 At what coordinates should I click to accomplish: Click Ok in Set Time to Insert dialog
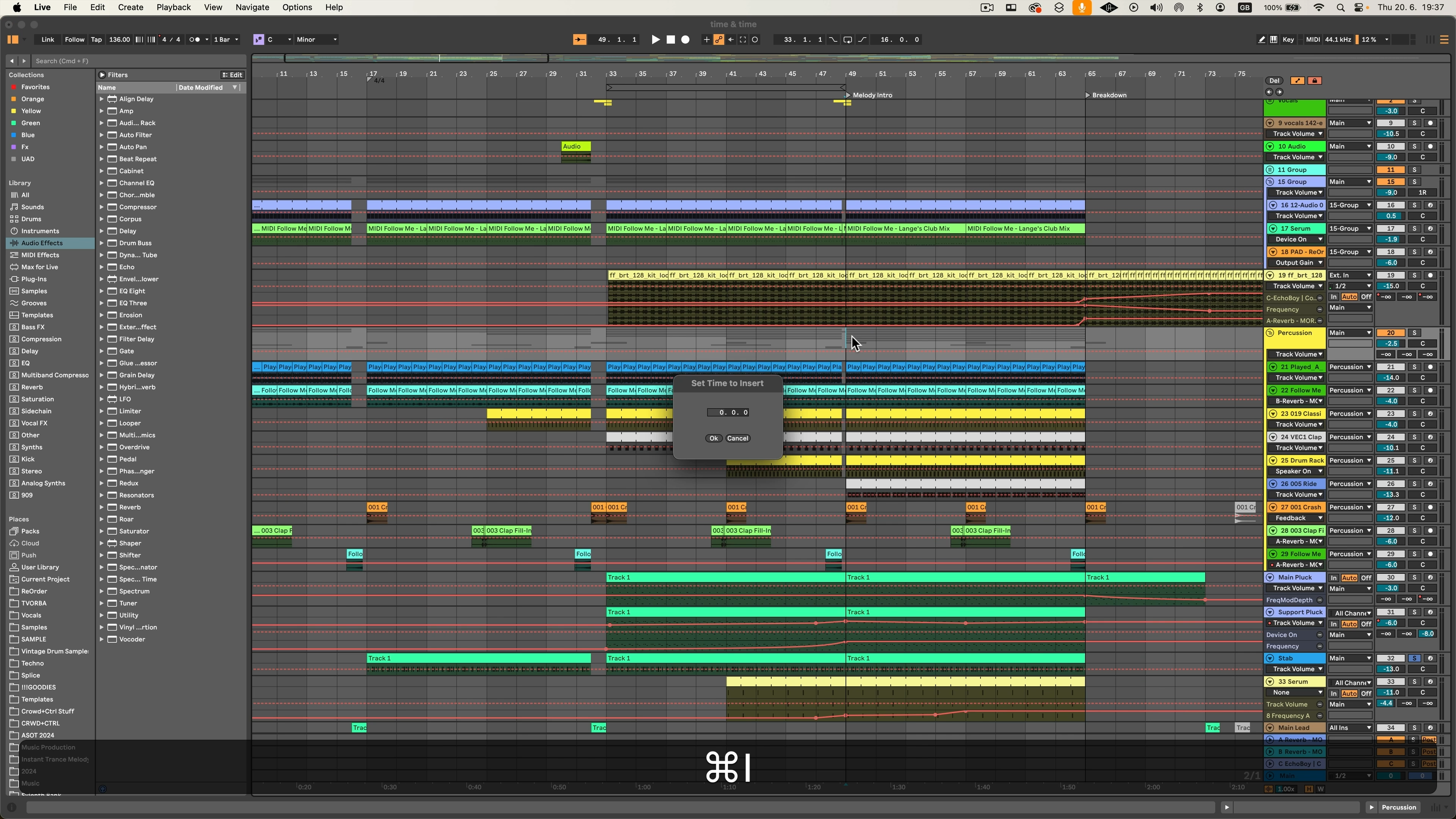[x=713, y=438]
